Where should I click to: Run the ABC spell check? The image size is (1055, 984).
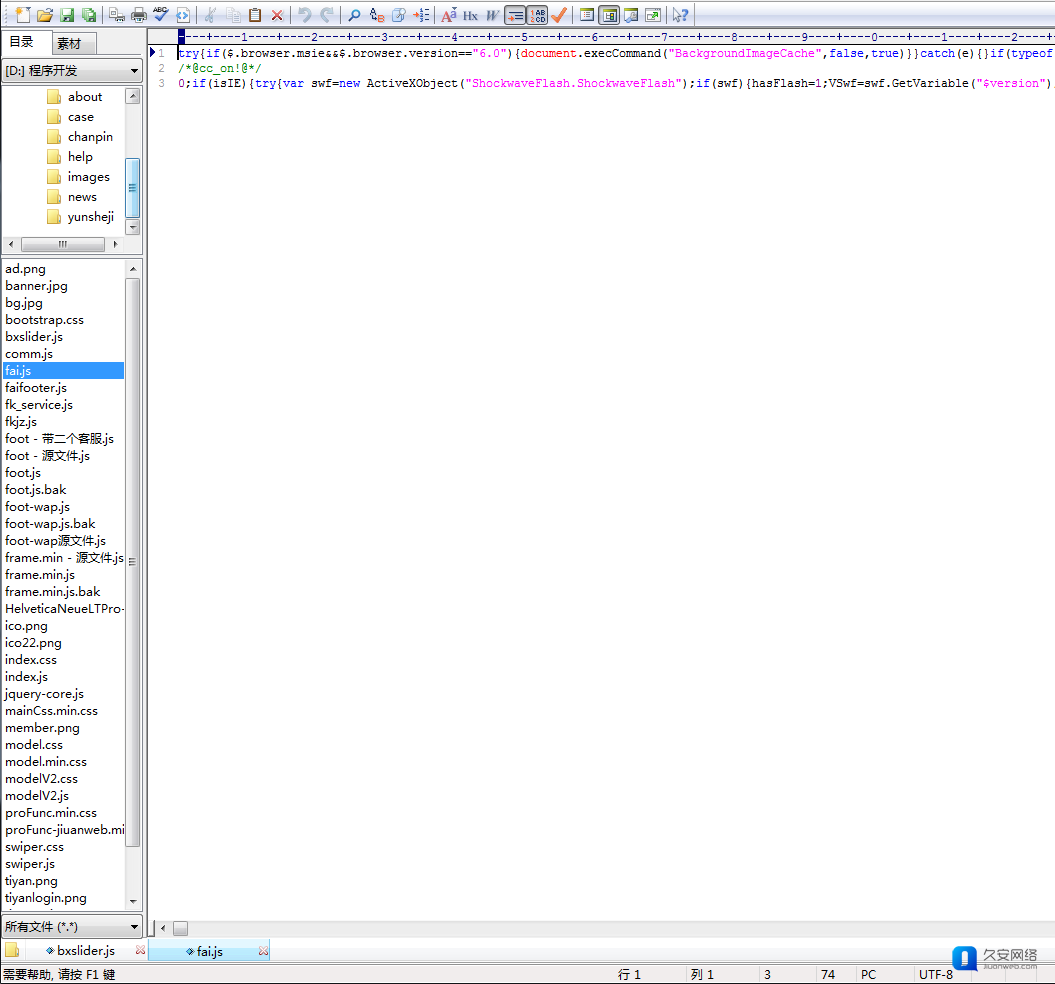coord(161,15)
